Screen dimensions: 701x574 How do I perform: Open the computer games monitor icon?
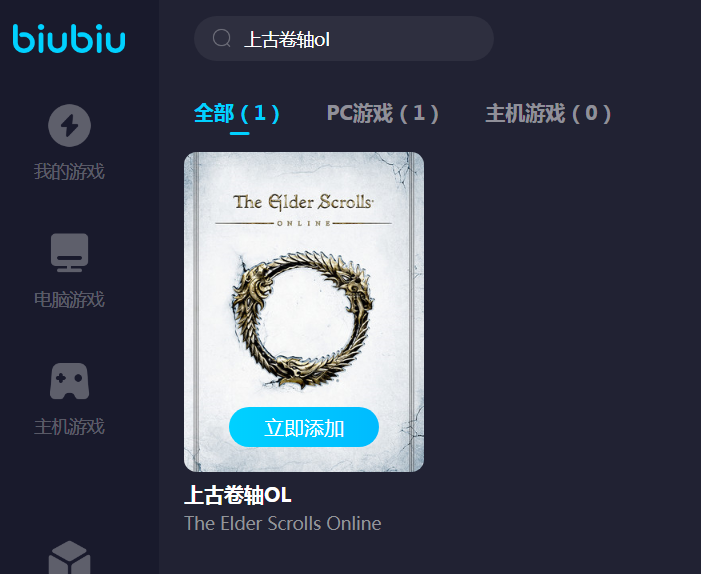pyautogui.click(x=69, y=253)
